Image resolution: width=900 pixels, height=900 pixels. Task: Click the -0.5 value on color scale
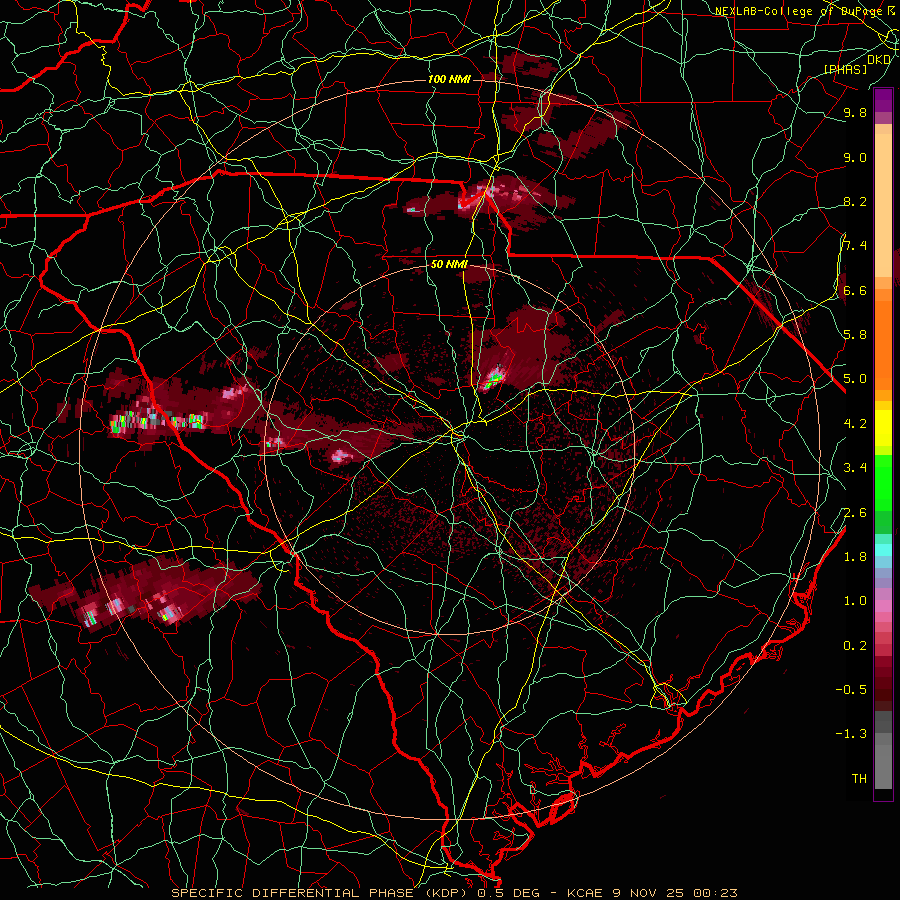[851, 690]
